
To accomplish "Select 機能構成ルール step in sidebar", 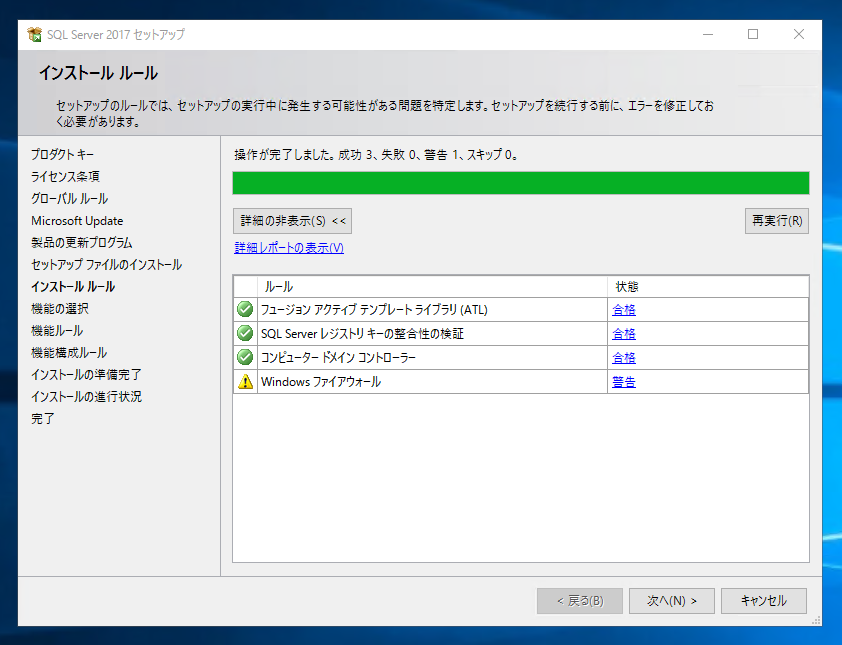I will pyautogui.click(x=69, y=353).
